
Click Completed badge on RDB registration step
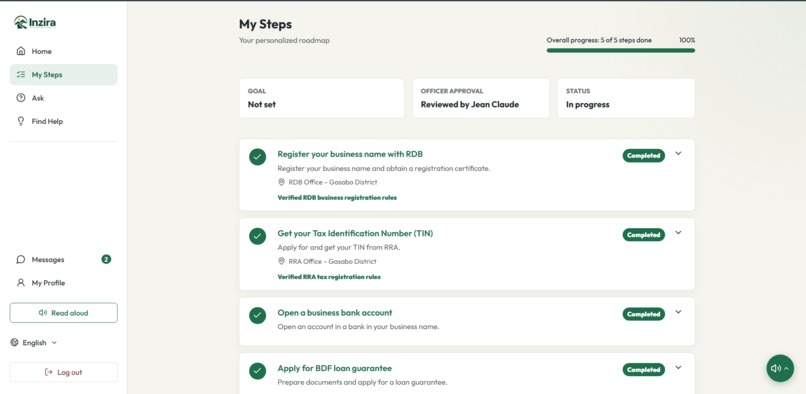pos(644,156)
